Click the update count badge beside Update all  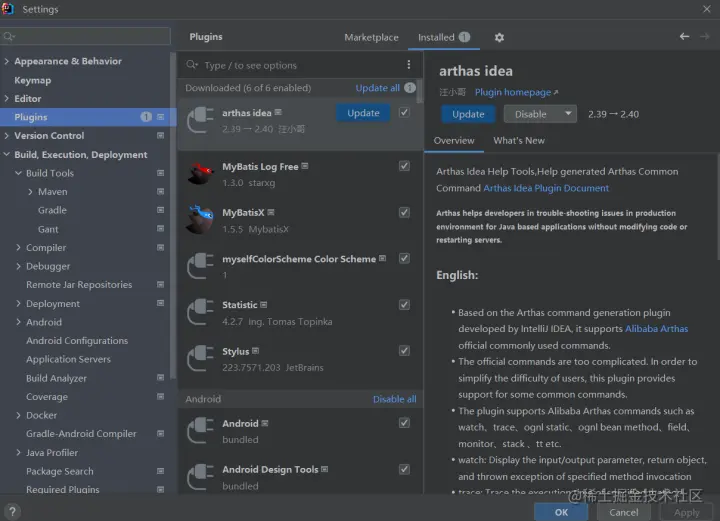pos(410,87)
